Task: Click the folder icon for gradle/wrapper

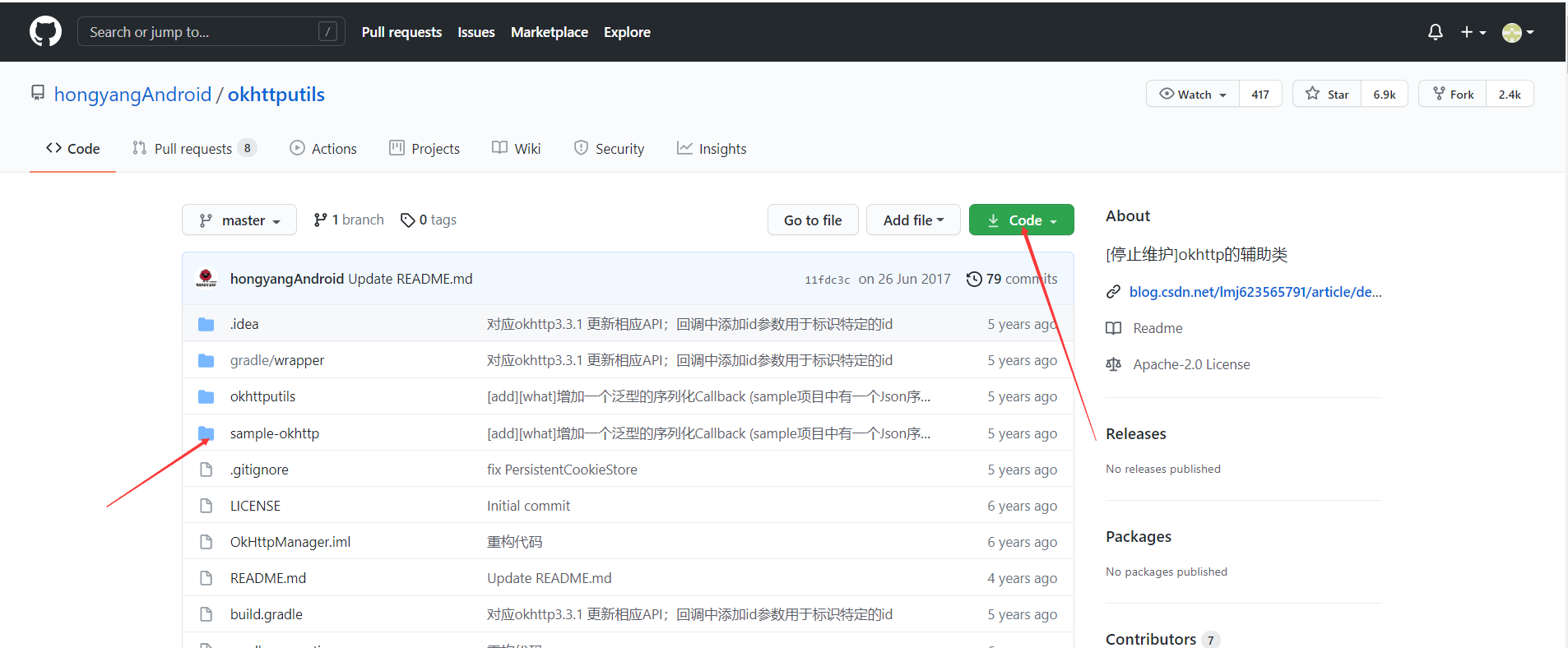Action: point(206,360)
